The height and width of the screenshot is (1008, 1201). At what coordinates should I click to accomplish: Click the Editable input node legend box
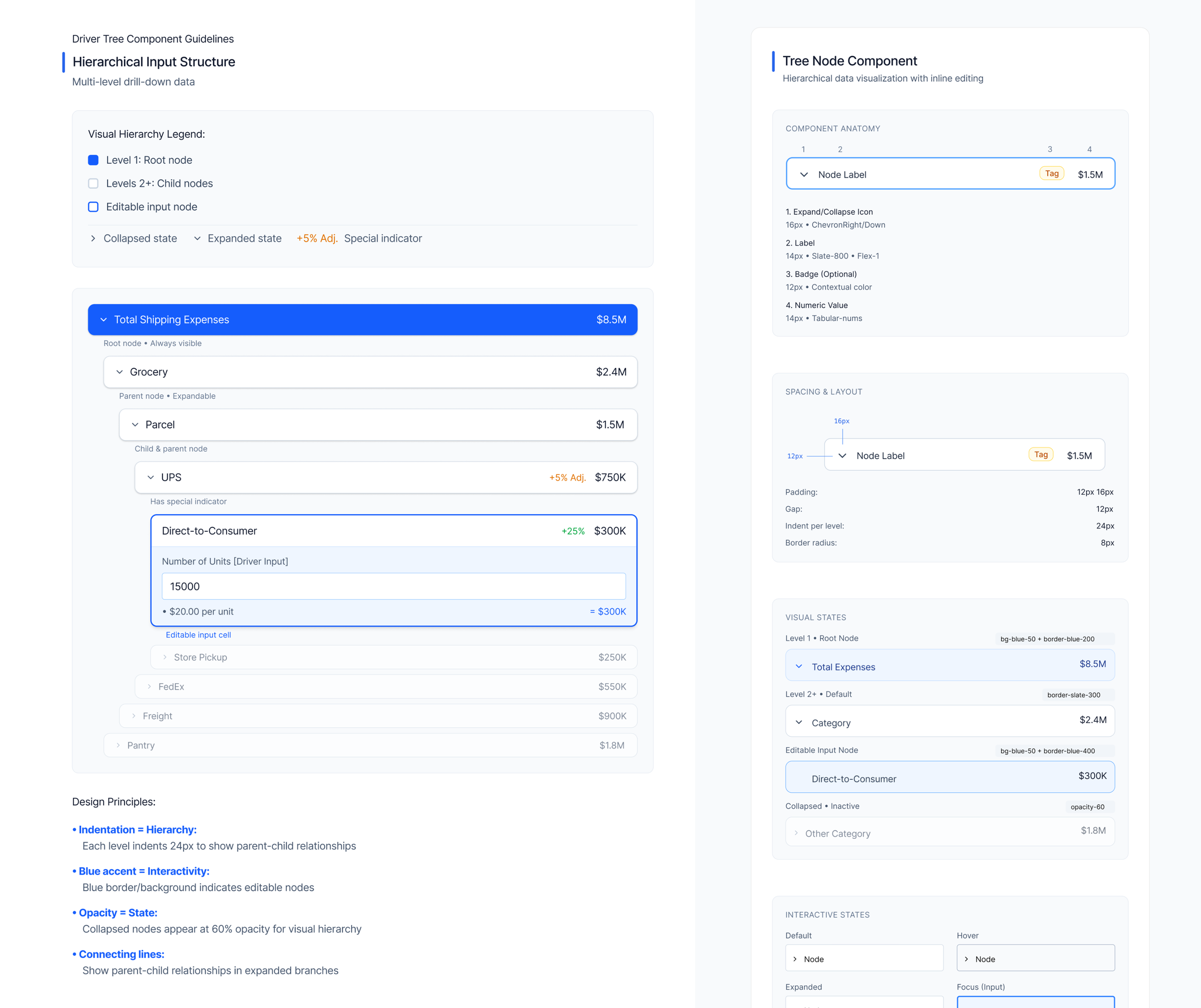coord(93,207)
